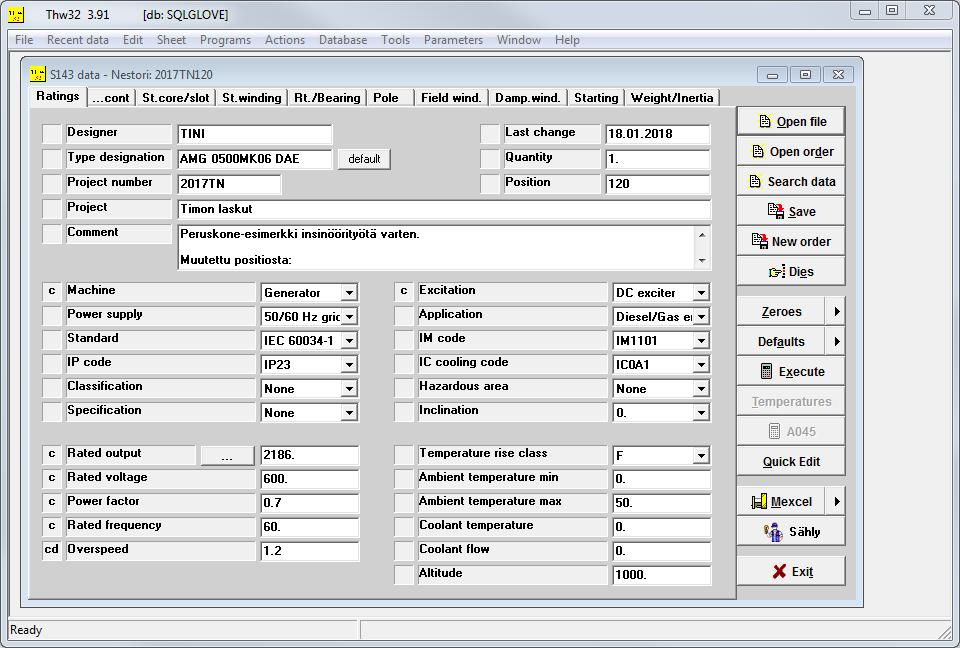Expand the Defaults submenu arrow
Screen dimensions: 960x648
tap(836, 341)
